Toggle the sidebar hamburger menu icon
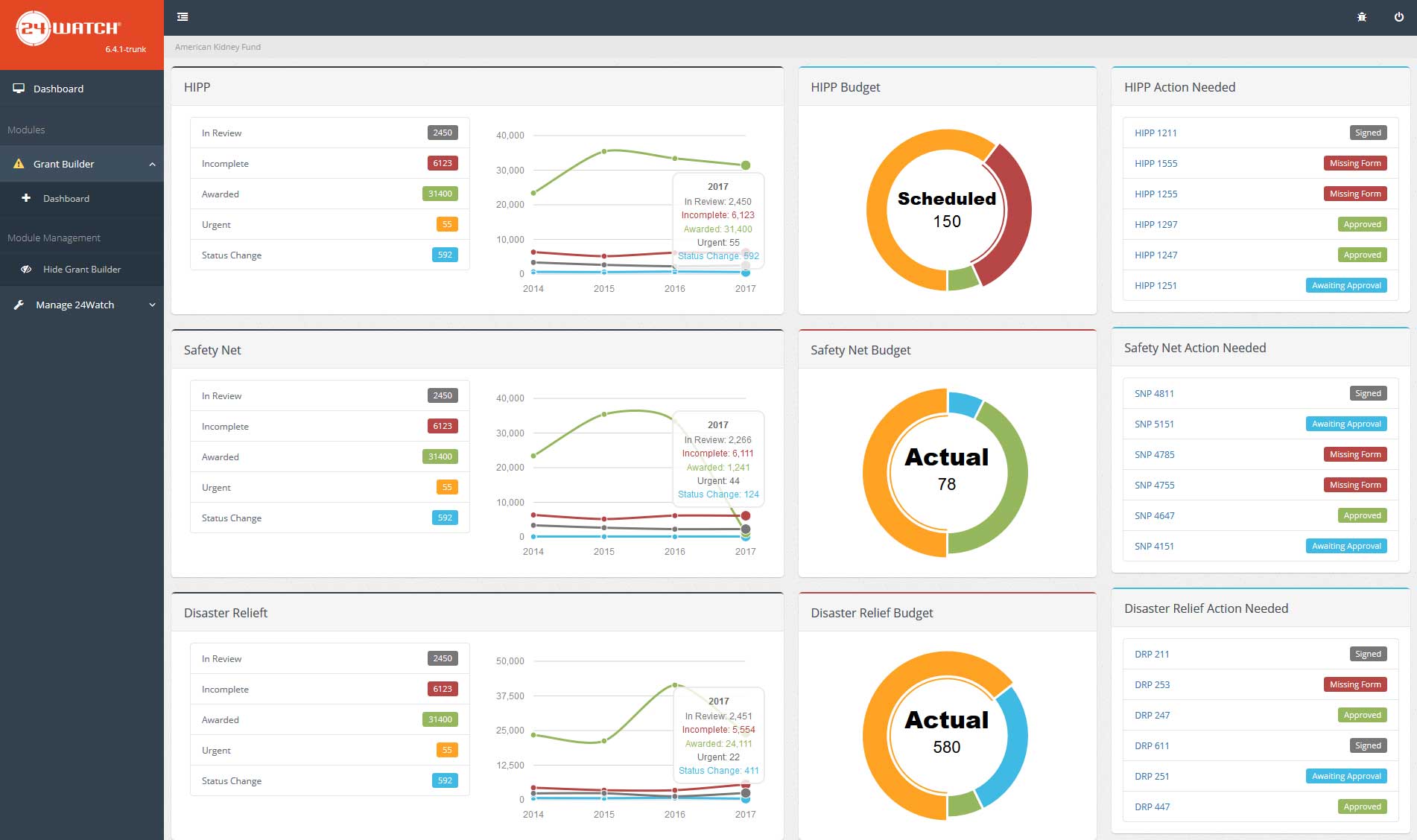Screen dimensions: 1417x840 (183, 16)
